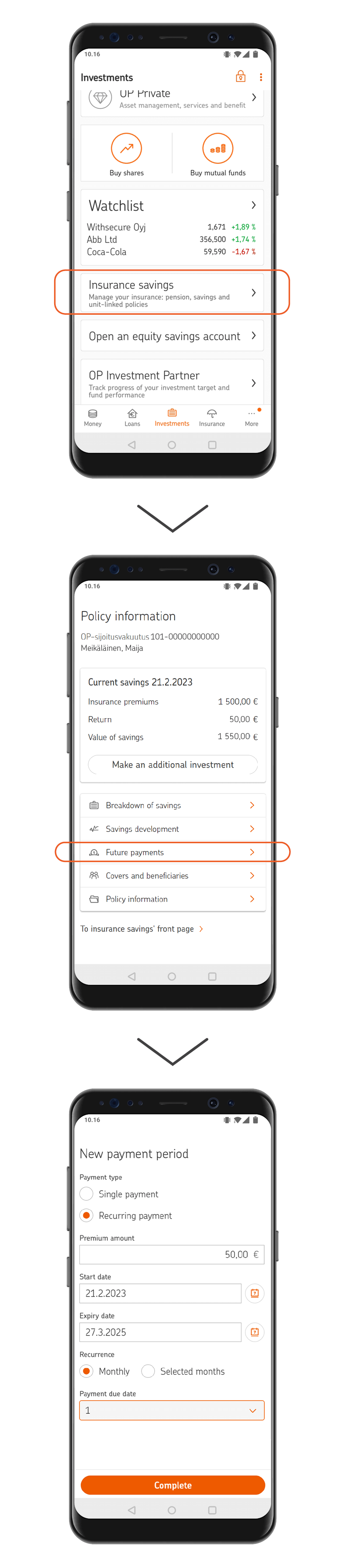Open the Expiry date calendar picker

[x=255, y=1332]
